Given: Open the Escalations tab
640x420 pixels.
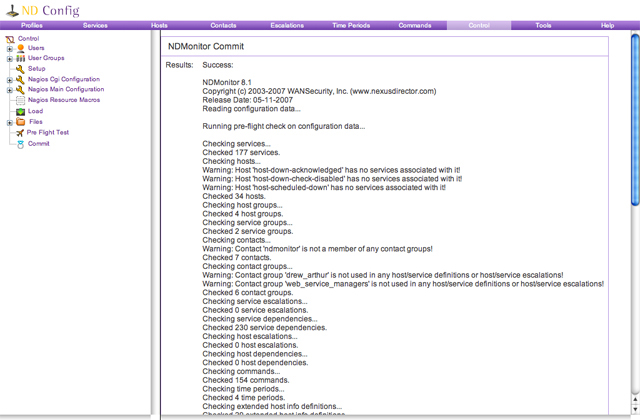Looking at the screenshot, I should pos(287,25).
